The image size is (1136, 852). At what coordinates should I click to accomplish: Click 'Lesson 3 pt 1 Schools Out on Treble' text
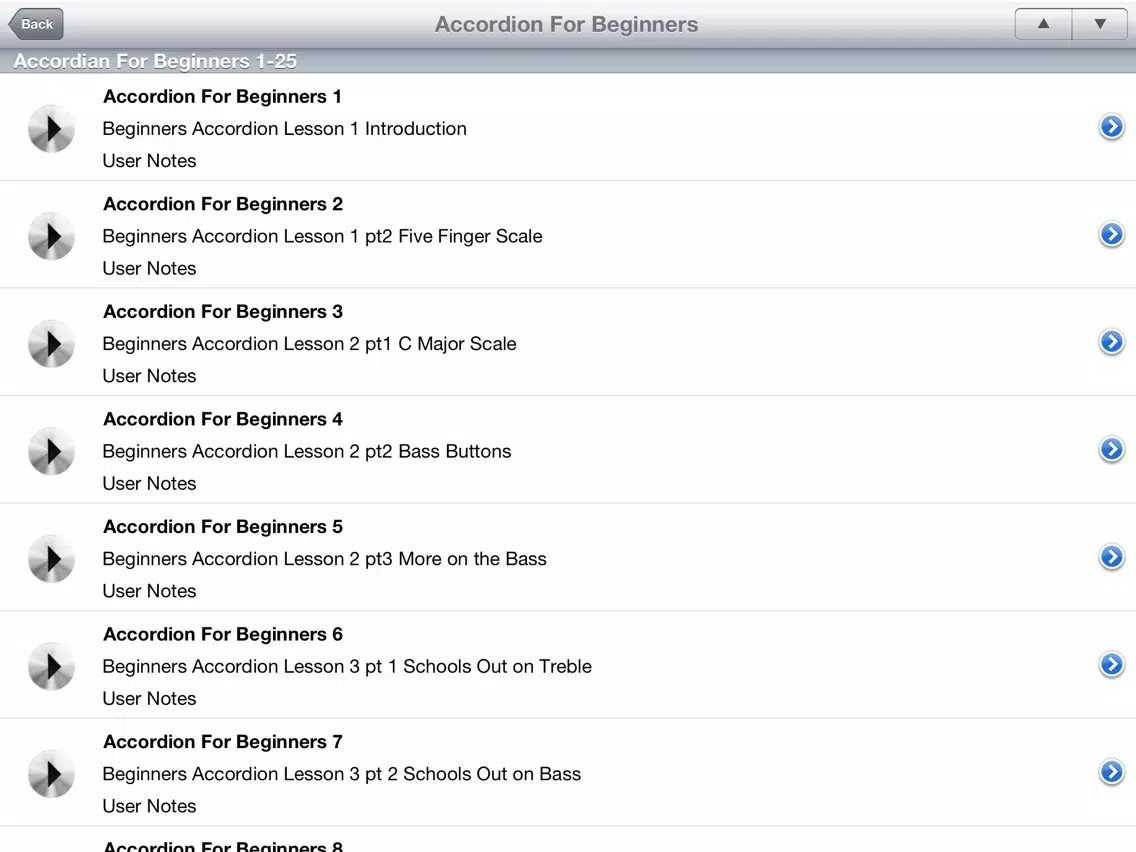coord(438,667)
